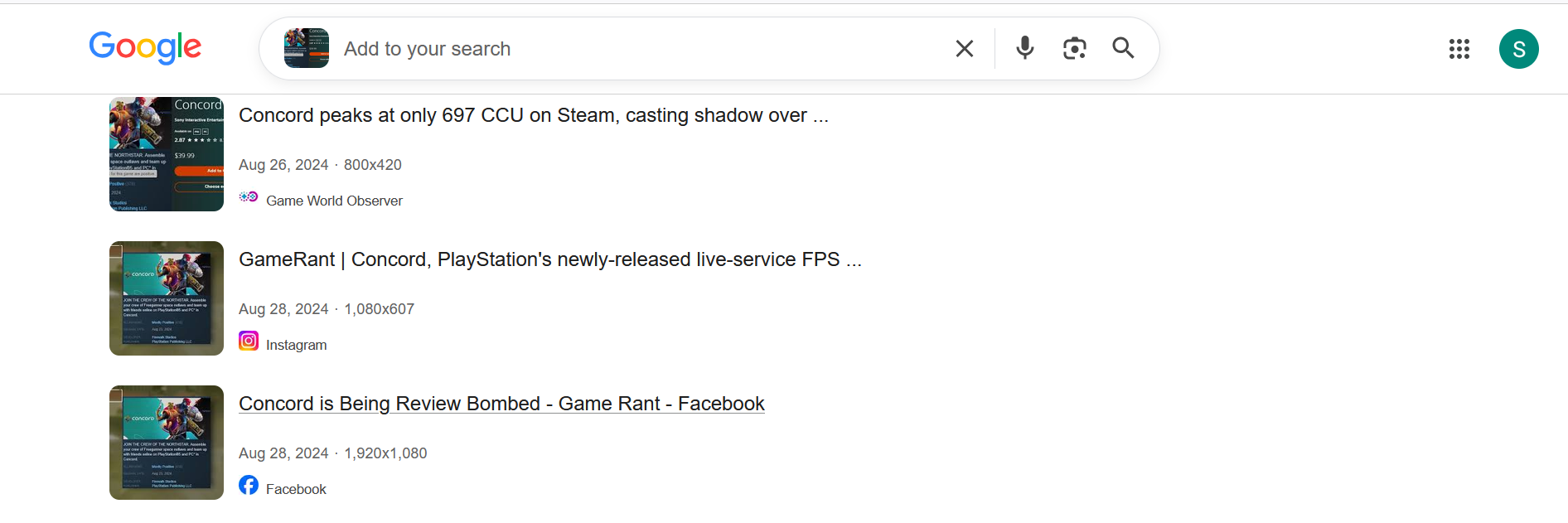Select the 'Instagram' source label
The image size is (1568, 523).
[x=296, y=345]
